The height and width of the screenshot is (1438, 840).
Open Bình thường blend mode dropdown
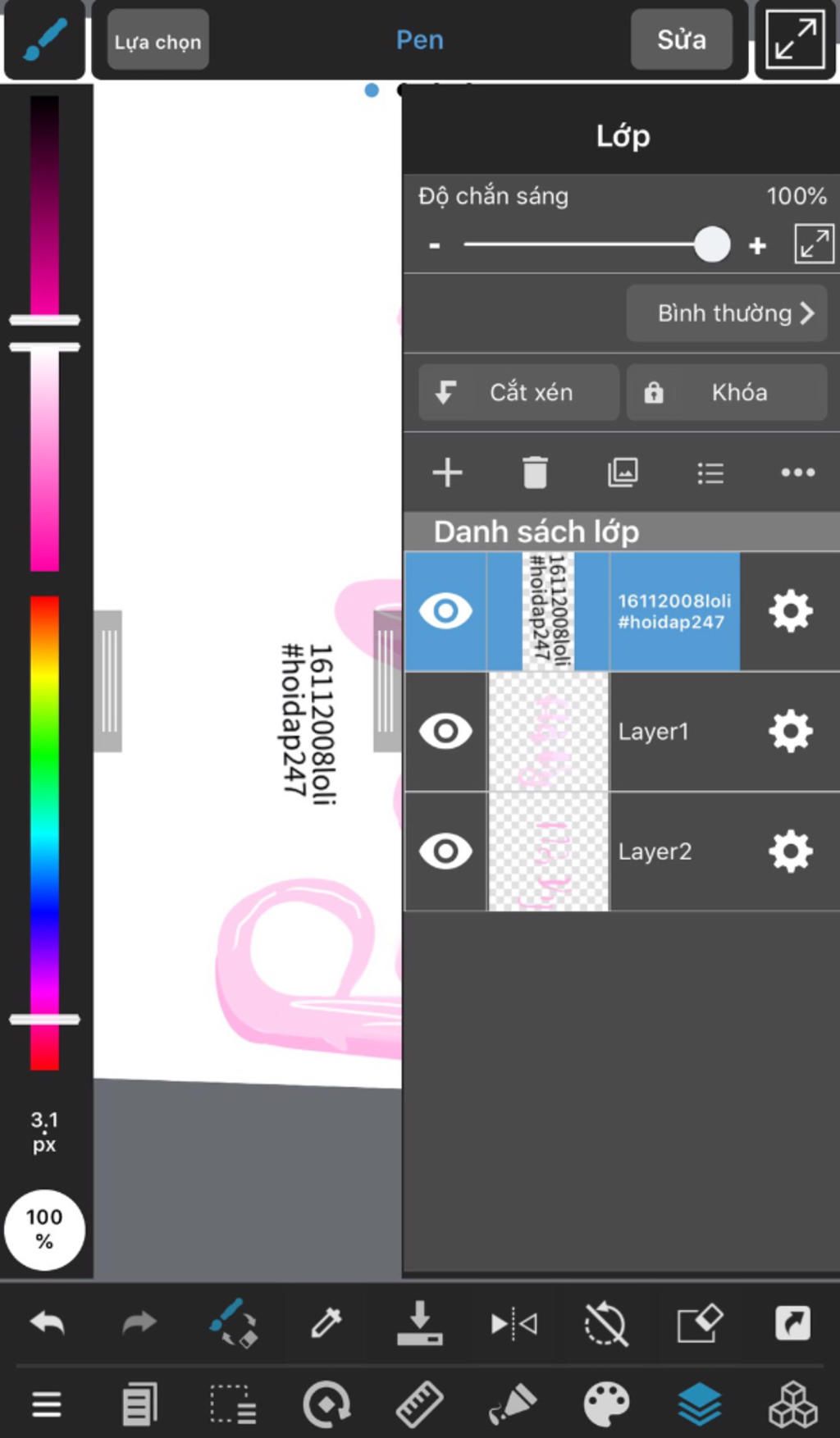pyautogui.click(x=727, y=313)
